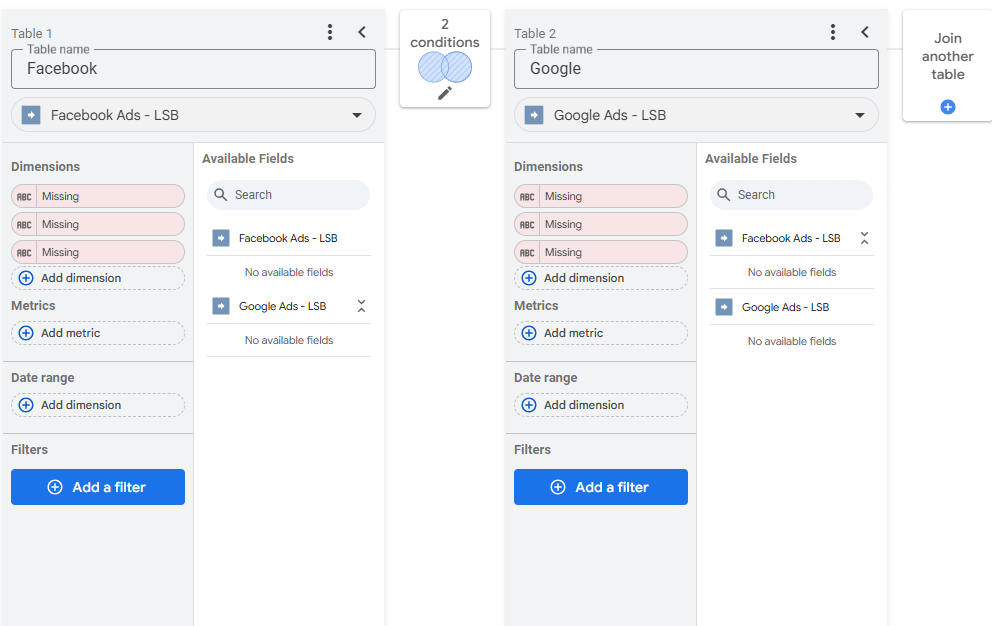
Task: Collapse the Google Ads - LSB field list in Table 1
Action: pyautogui.click(x=361, y=306)
